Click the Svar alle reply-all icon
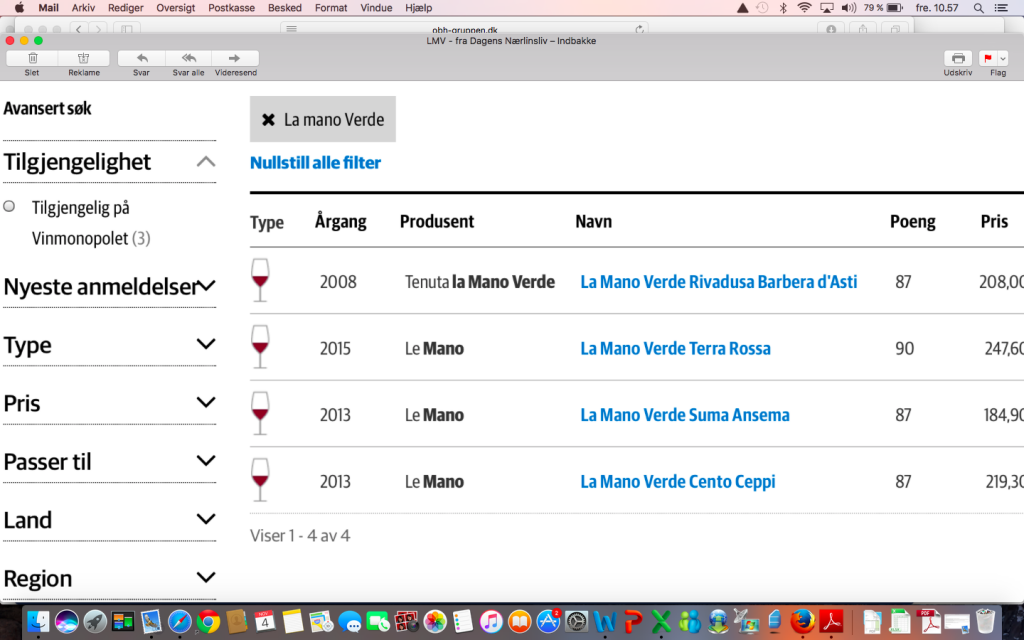 pyautogui.click(x=188, y=58)
